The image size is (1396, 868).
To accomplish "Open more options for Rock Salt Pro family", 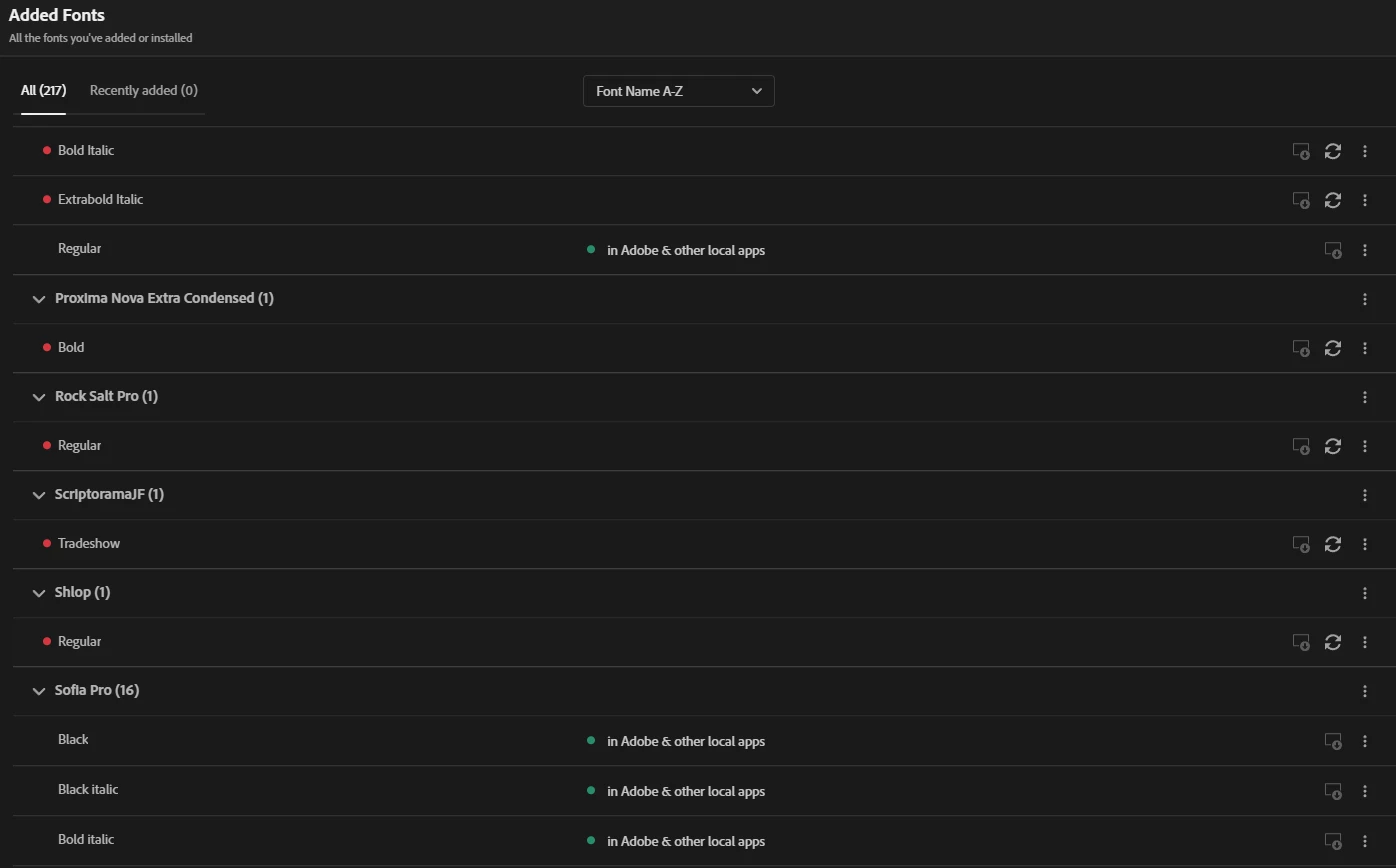I will click(x=1365, y=397).
